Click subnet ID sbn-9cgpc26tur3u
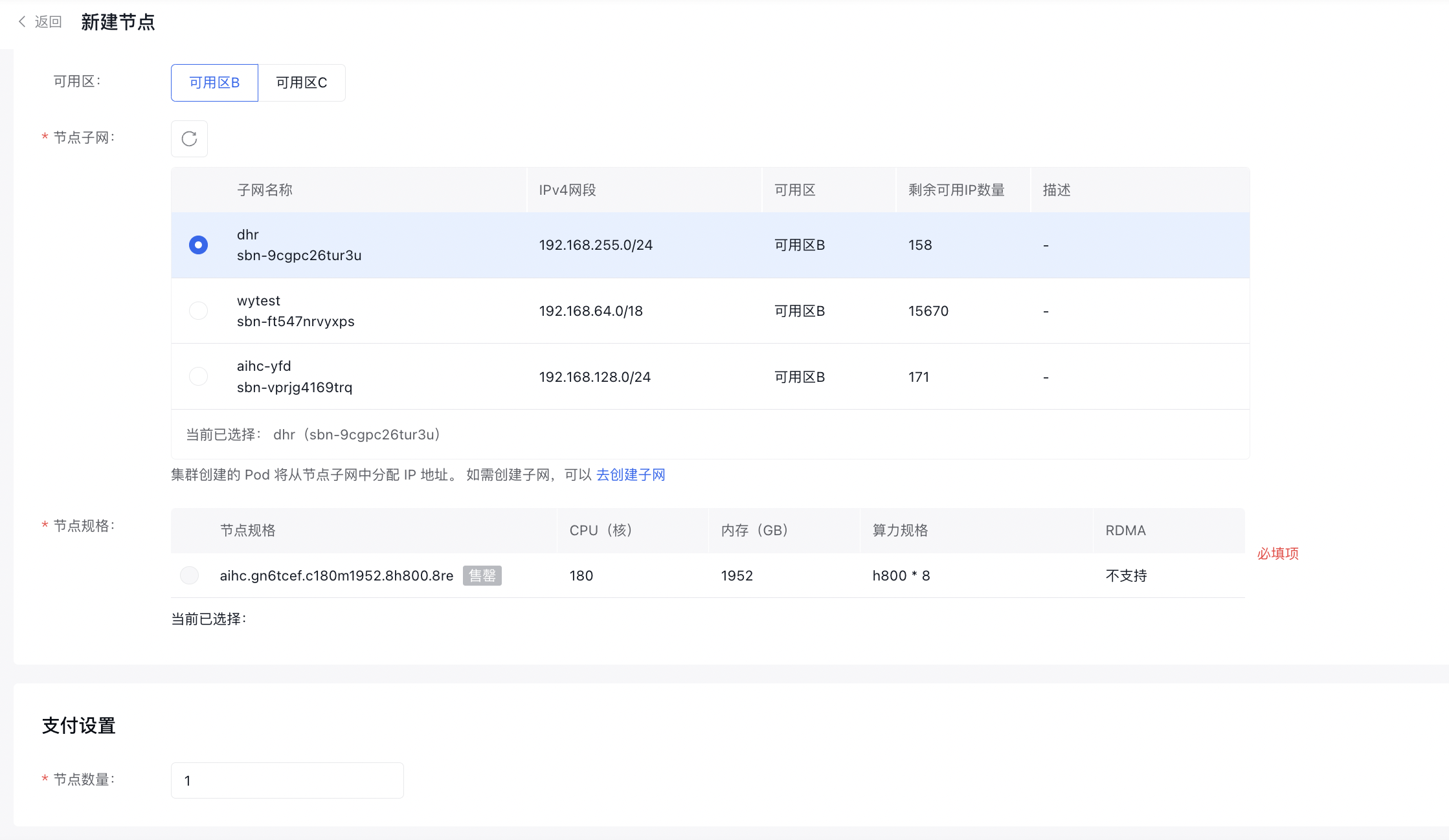This screenshot has height=840, width=1449. (299, 256)
